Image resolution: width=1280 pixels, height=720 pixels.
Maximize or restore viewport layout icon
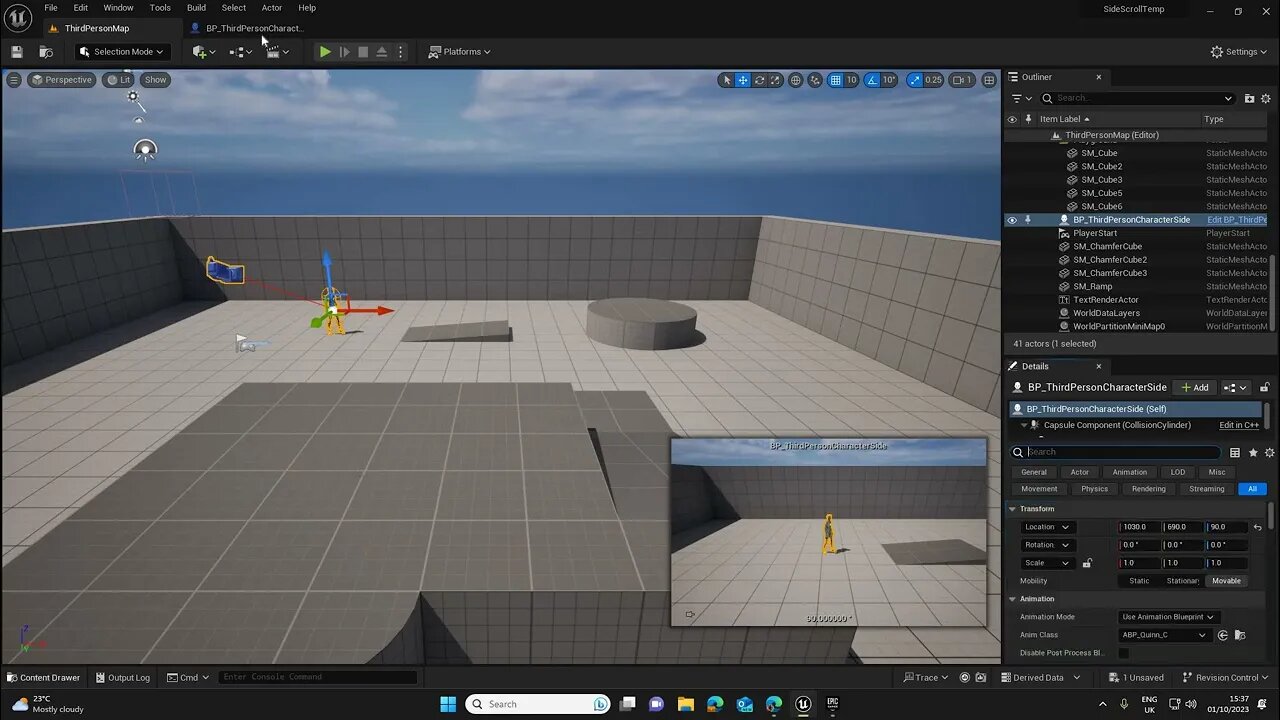click(989, 80)
